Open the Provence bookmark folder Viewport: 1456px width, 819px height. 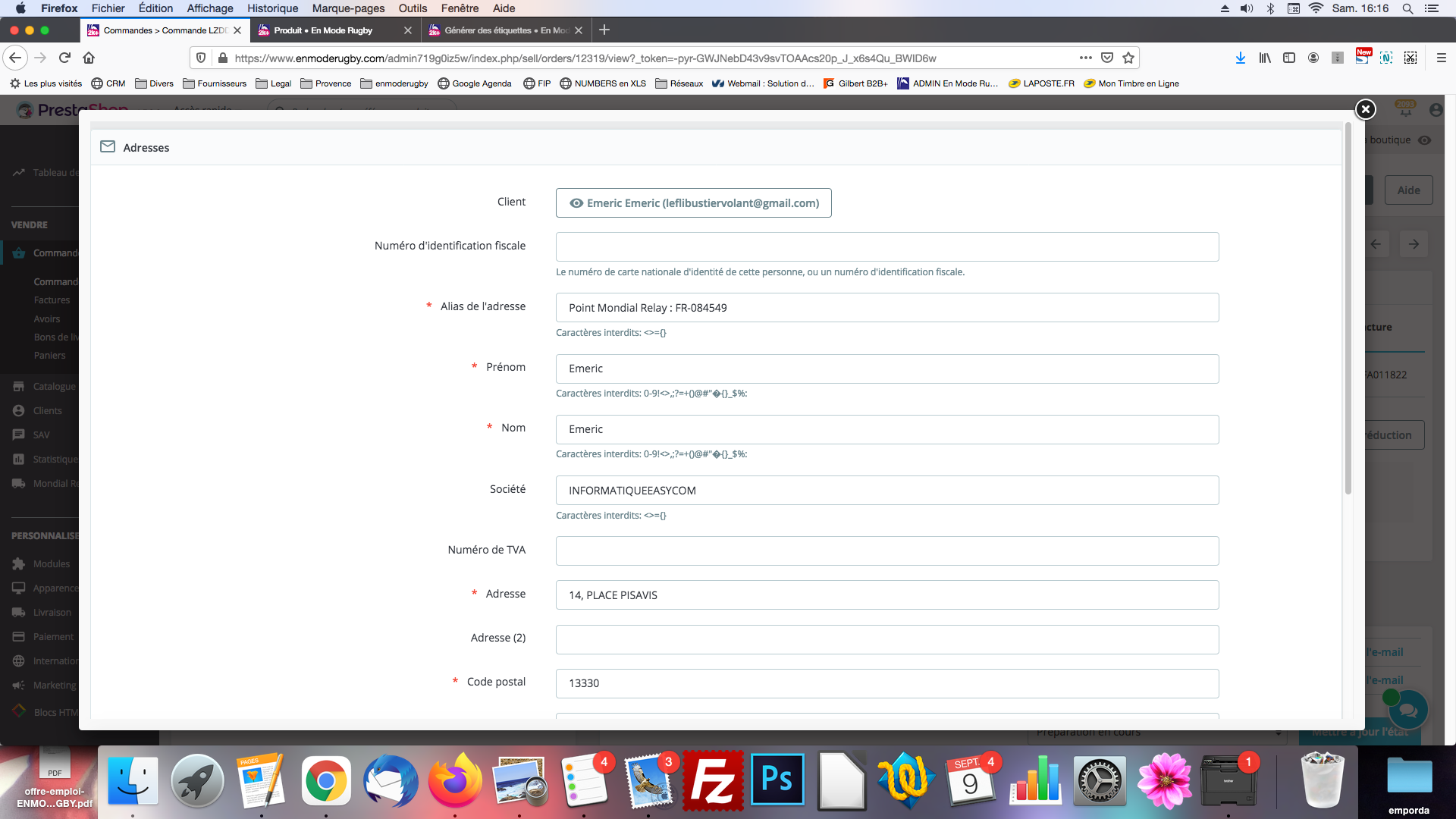point(326,83)
